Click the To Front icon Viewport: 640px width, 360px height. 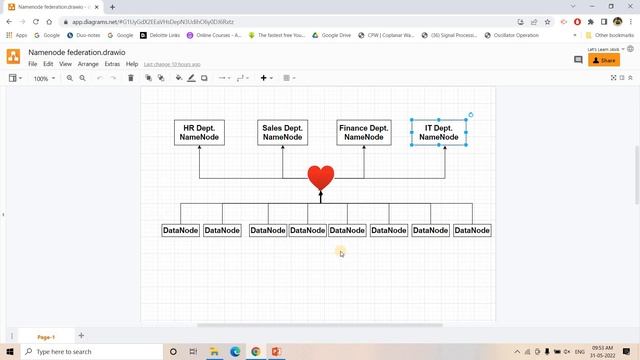pos(149,78)
